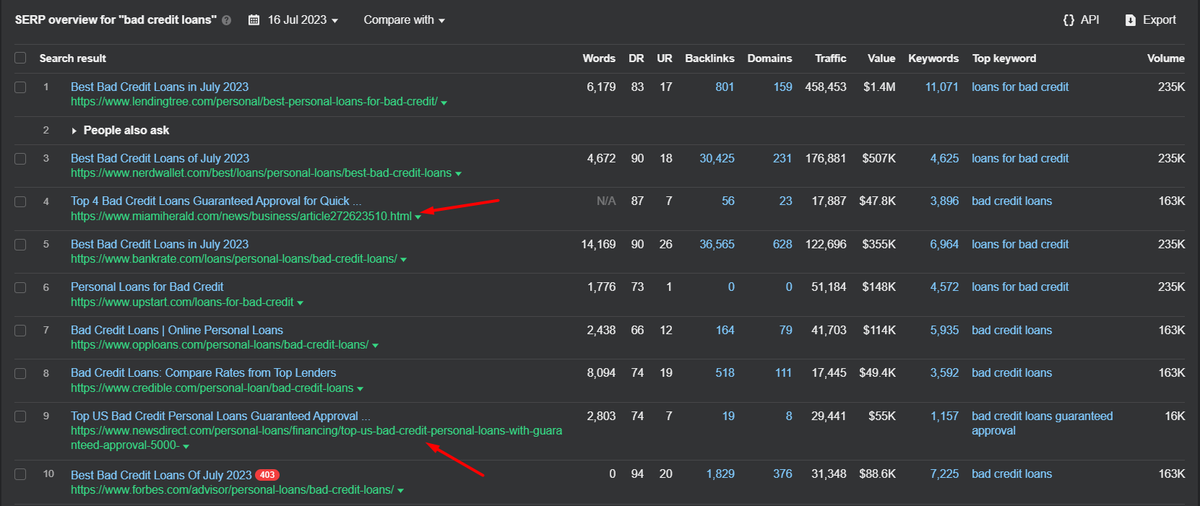The height and width of the screenshot is (506, 1200).
Task: Click the calendar icon next to 16 Jul 2023
Action: pyautogui.click(x=254, y=20)
